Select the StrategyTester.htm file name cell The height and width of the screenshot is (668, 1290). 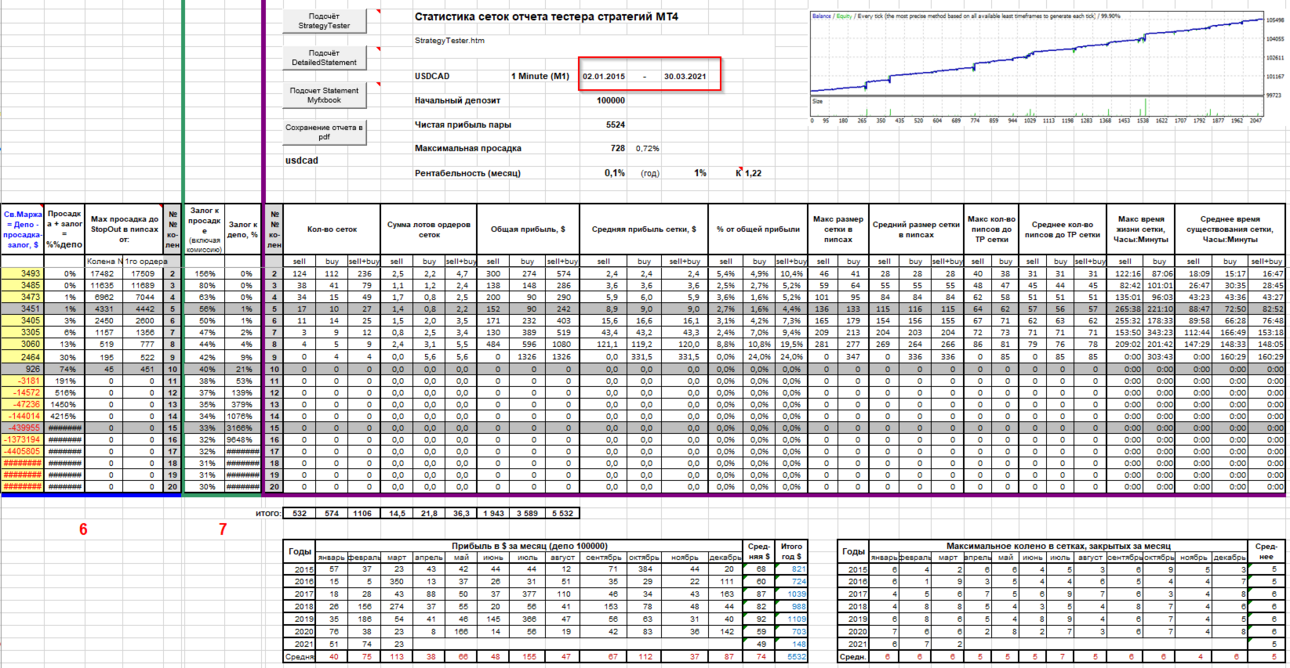click(450, 41)
